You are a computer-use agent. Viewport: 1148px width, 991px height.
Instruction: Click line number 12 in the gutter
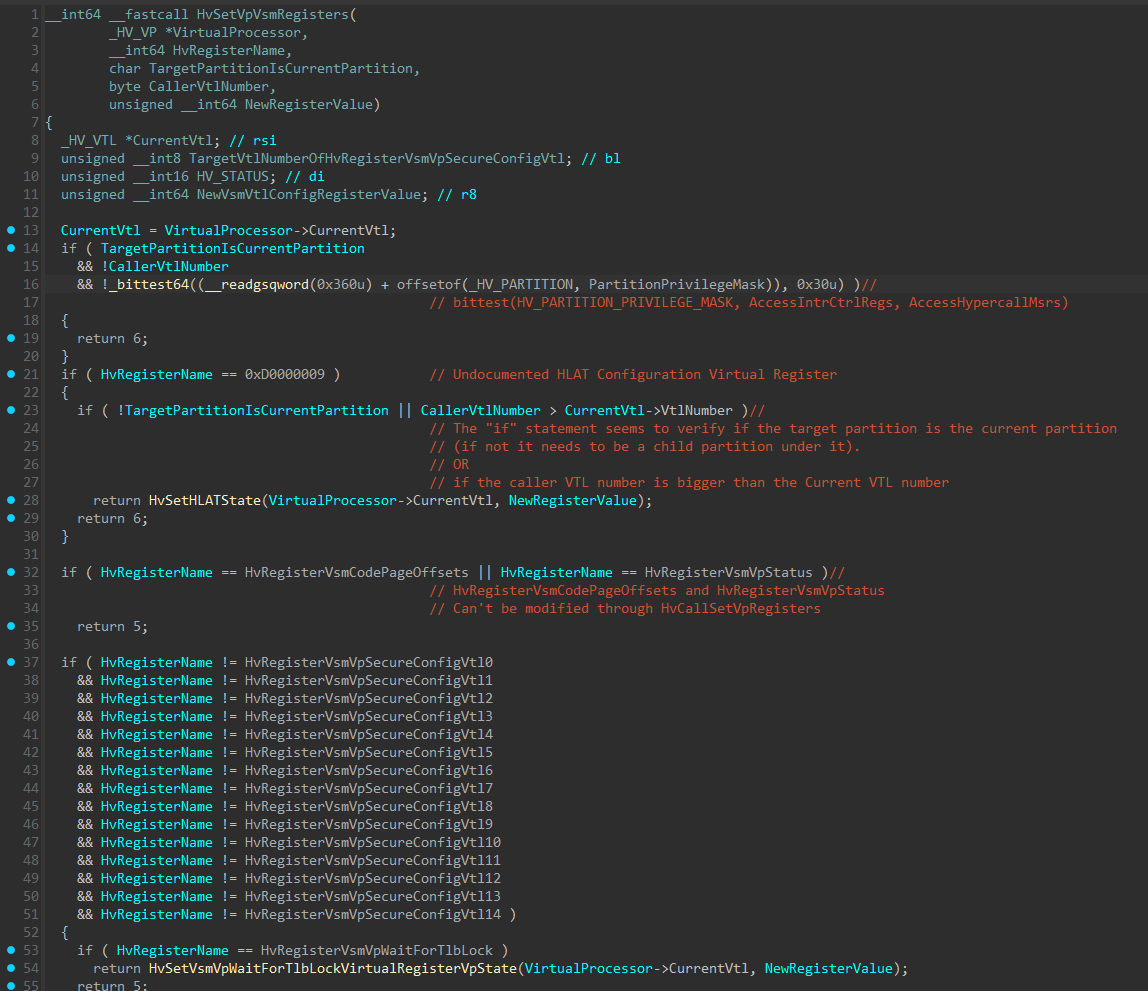[30, 212]
